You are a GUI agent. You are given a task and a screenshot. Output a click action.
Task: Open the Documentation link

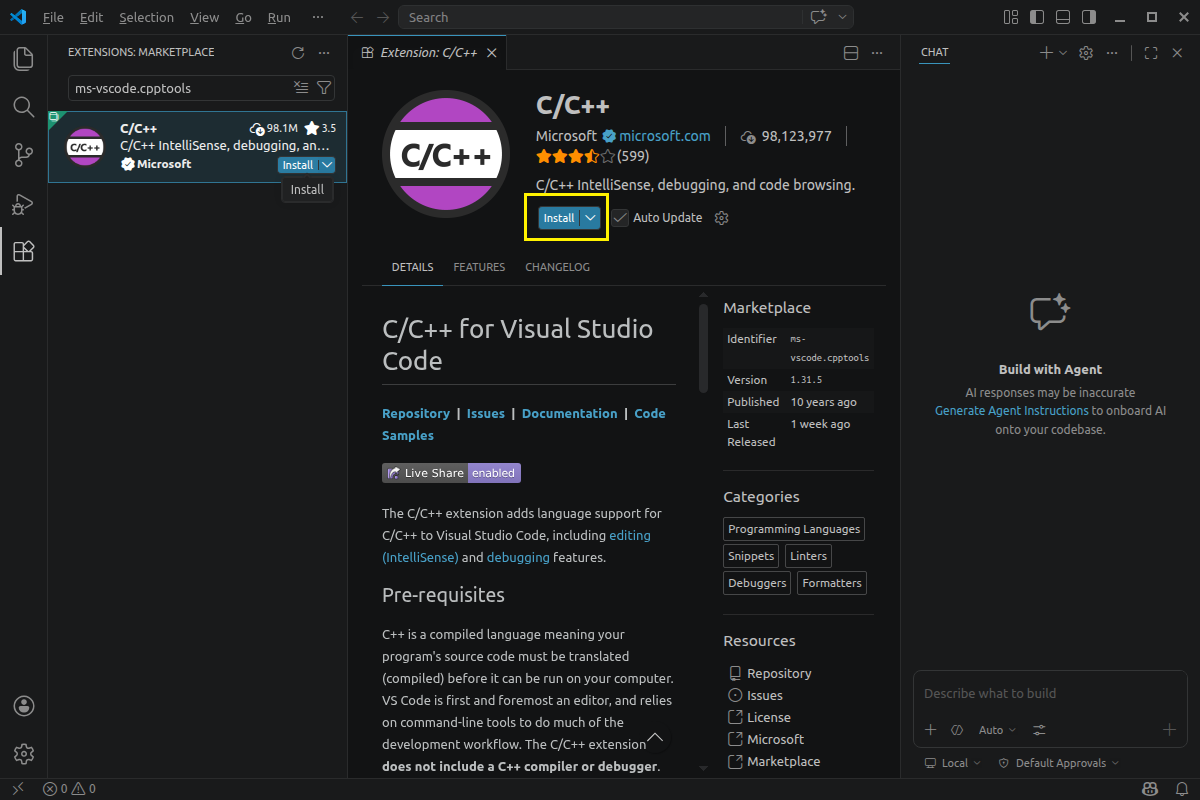tap(569, 413)
